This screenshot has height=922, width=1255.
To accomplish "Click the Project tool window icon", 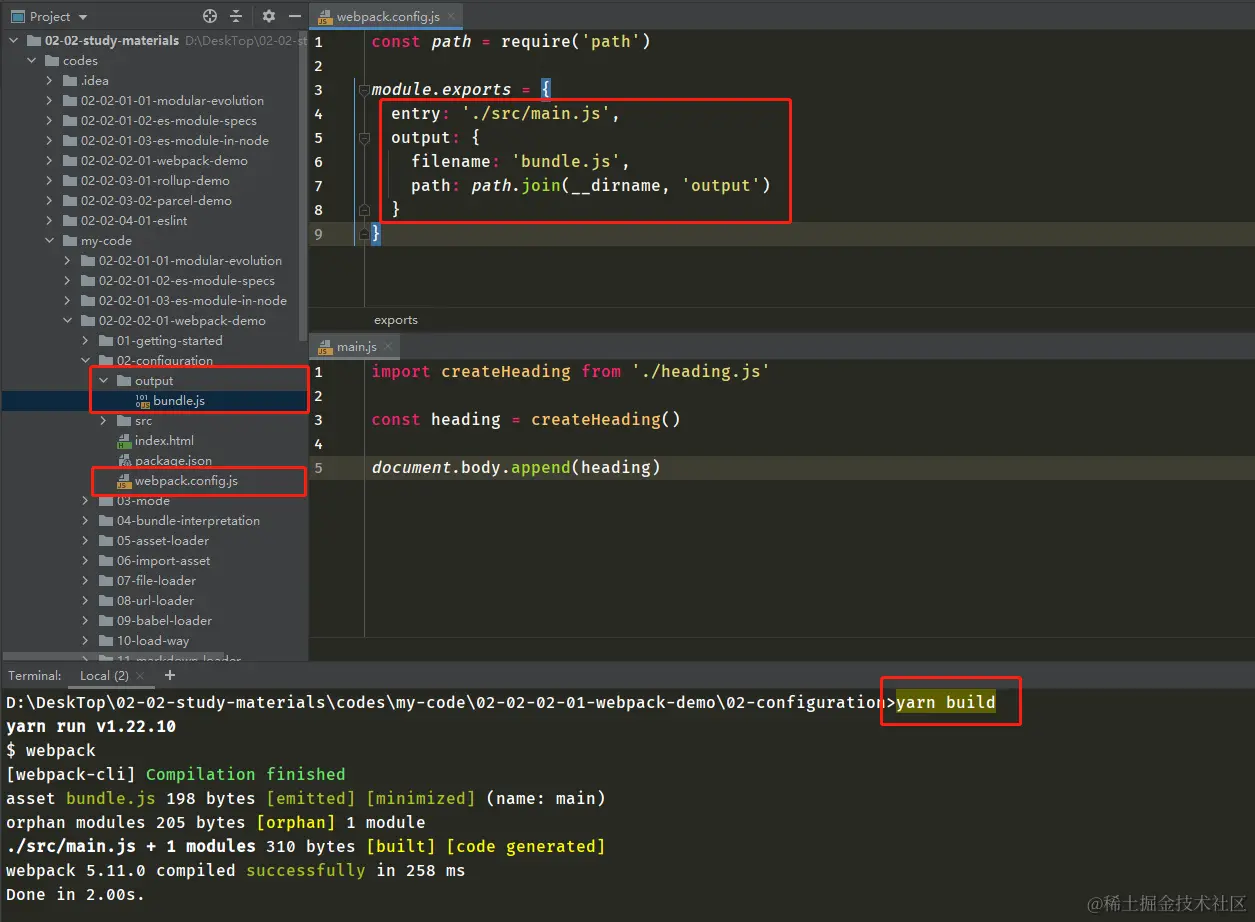I will [x=17, y=16].
